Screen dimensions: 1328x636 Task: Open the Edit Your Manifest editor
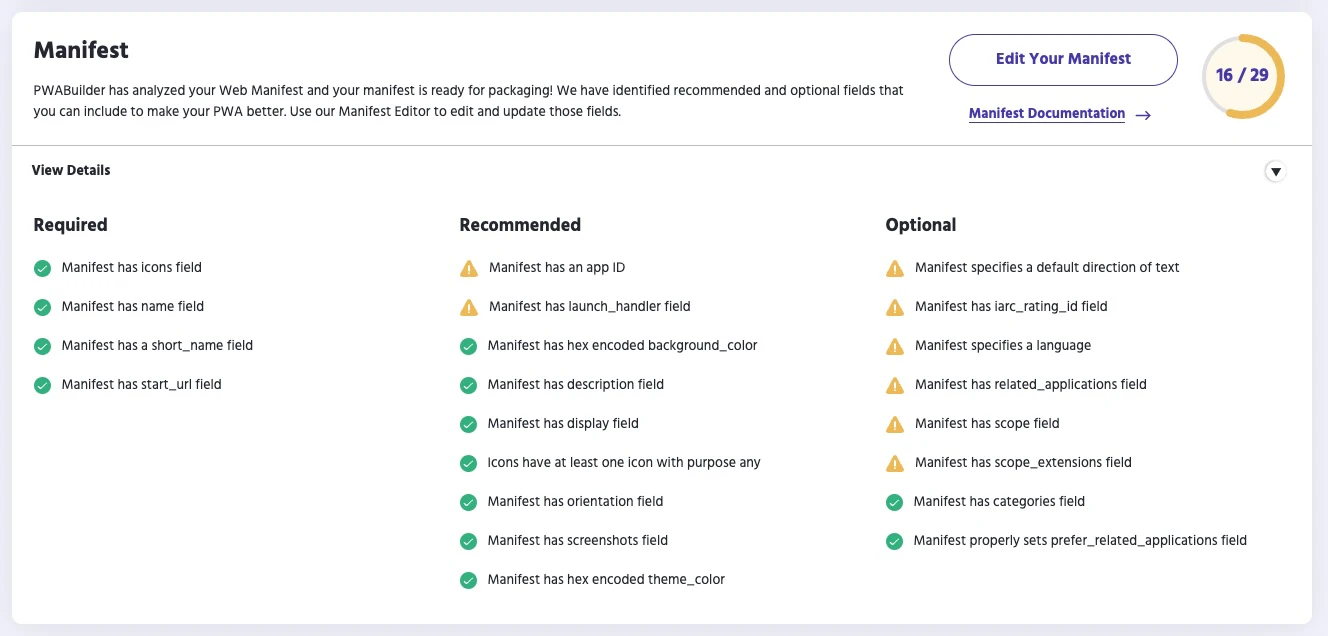point(1063,59)
